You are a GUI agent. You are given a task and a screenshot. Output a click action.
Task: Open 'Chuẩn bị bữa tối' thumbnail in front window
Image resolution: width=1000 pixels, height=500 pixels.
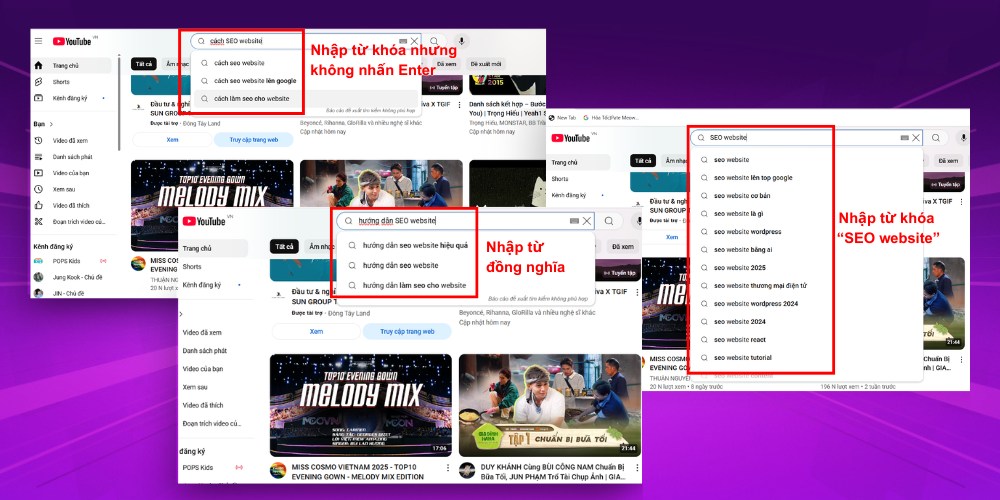(550, 405)
